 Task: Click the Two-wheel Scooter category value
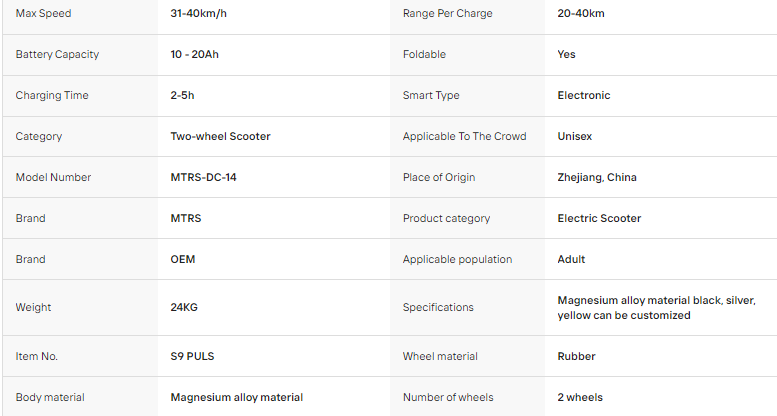(221, 136)
